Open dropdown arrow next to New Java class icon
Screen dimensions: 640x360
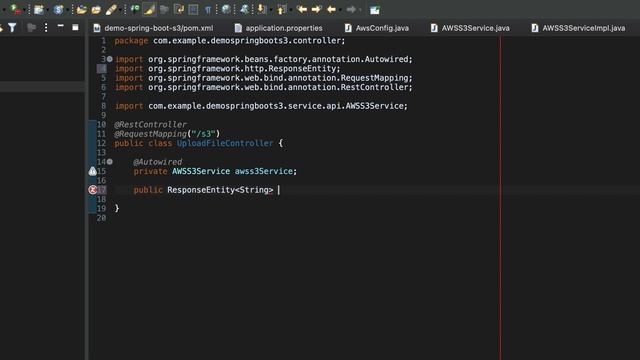(47, 10)
